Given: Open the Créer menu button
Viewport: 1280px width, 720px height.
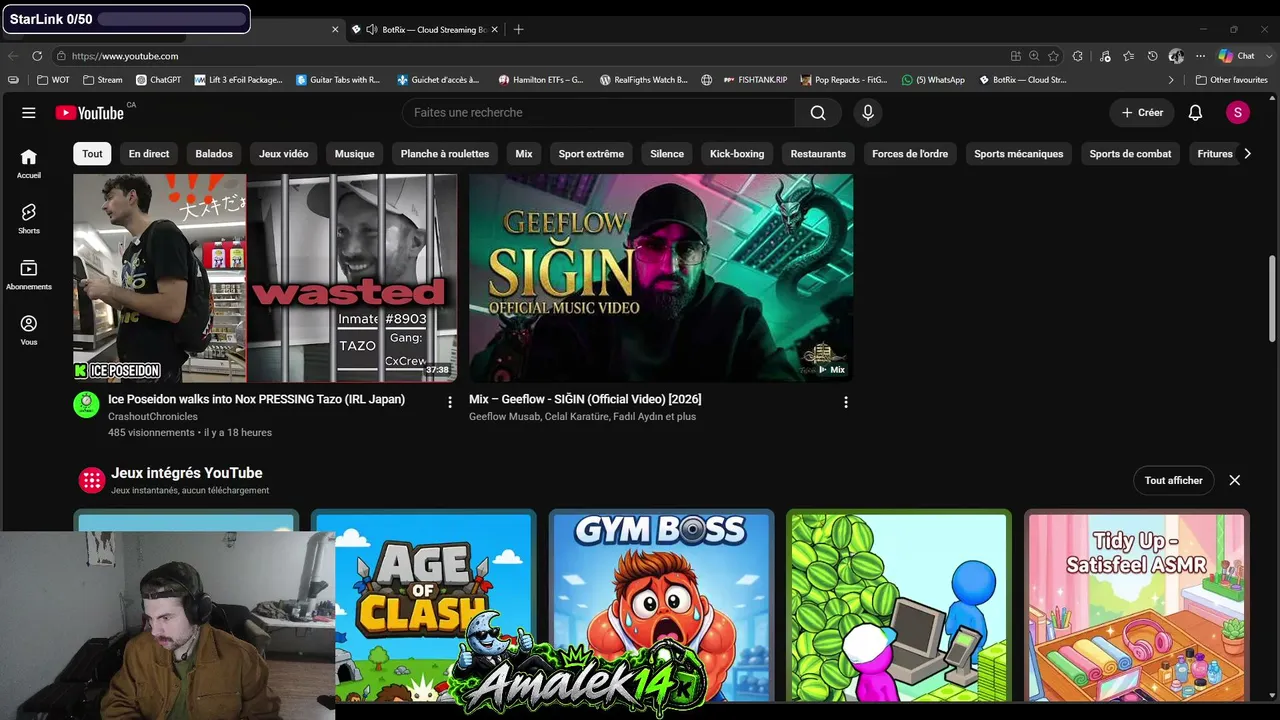Looking at the screenshot, I should coord(1142,113).
